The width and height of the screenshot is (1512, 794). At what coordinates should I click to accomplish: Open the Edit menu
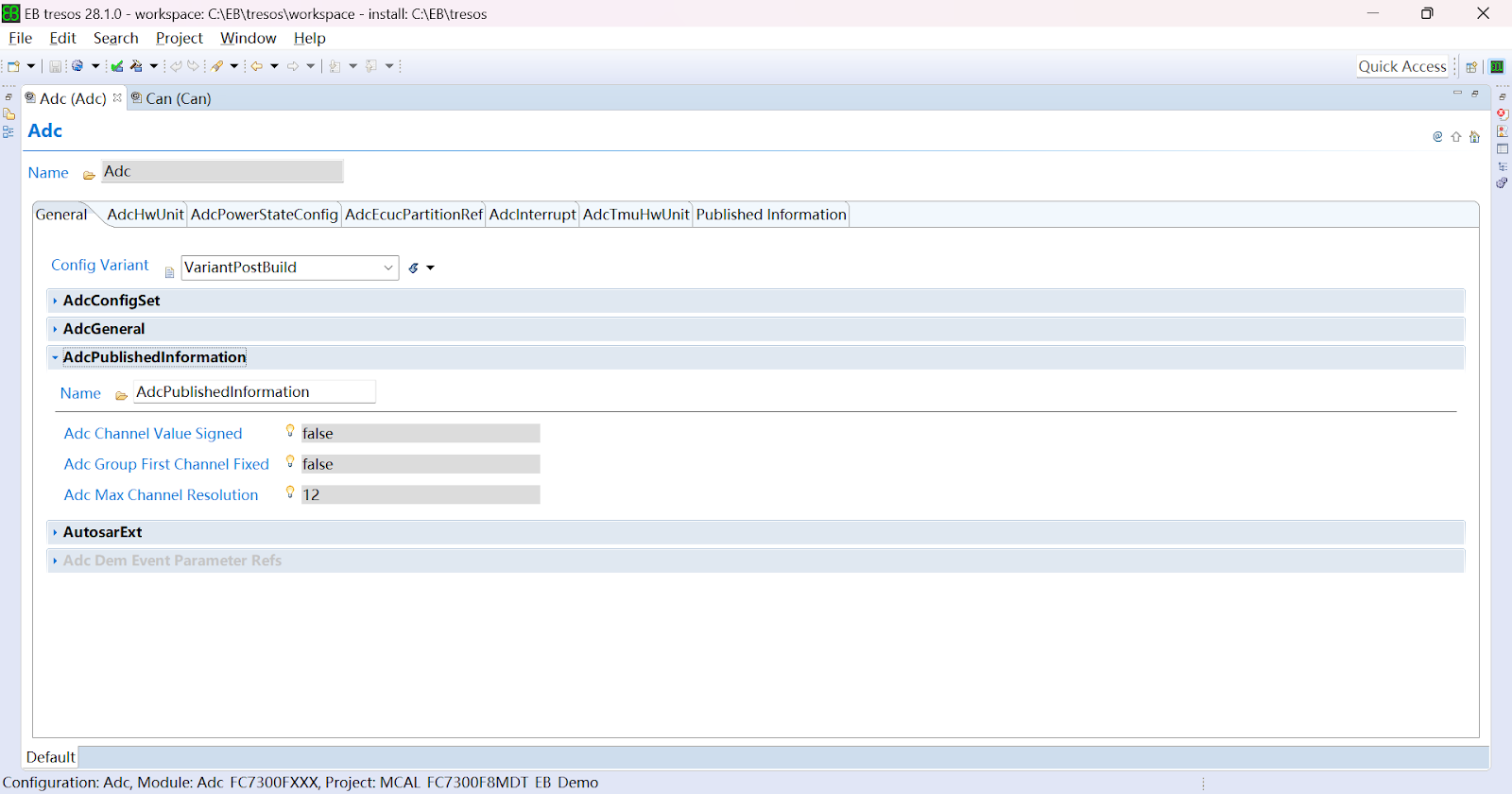click(62, 38)
